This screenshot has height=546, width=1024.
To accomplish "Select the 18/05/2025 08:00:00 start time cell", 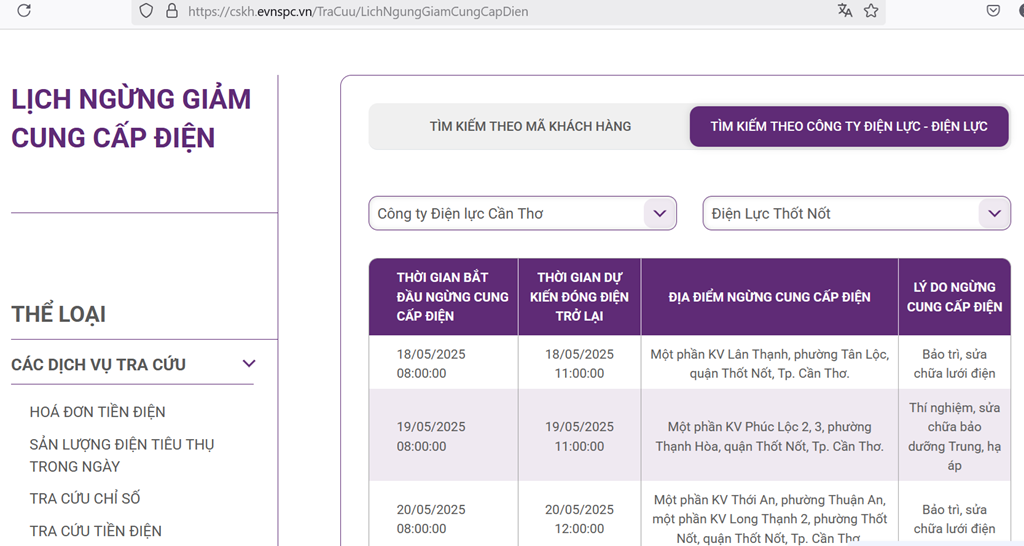I will point(443,364).
